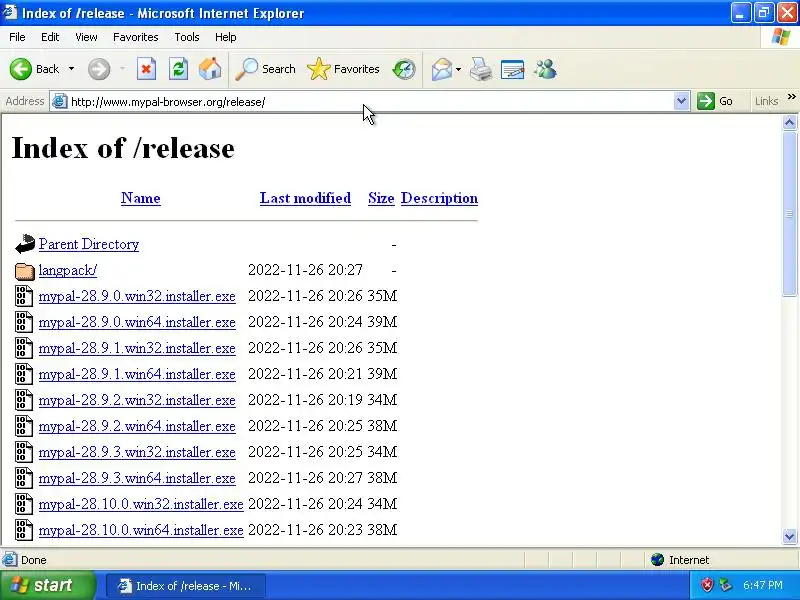Click the Print icon
The height and width of the screenshot is (600, 800).
(x=481, y=69)
